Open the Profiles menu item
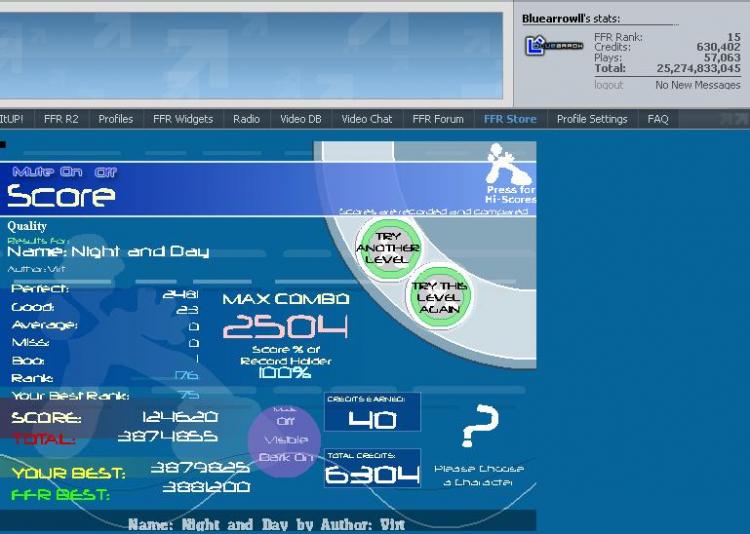Image resolution: width=750 pixels, height=534 pixels. tap(115, 119)
